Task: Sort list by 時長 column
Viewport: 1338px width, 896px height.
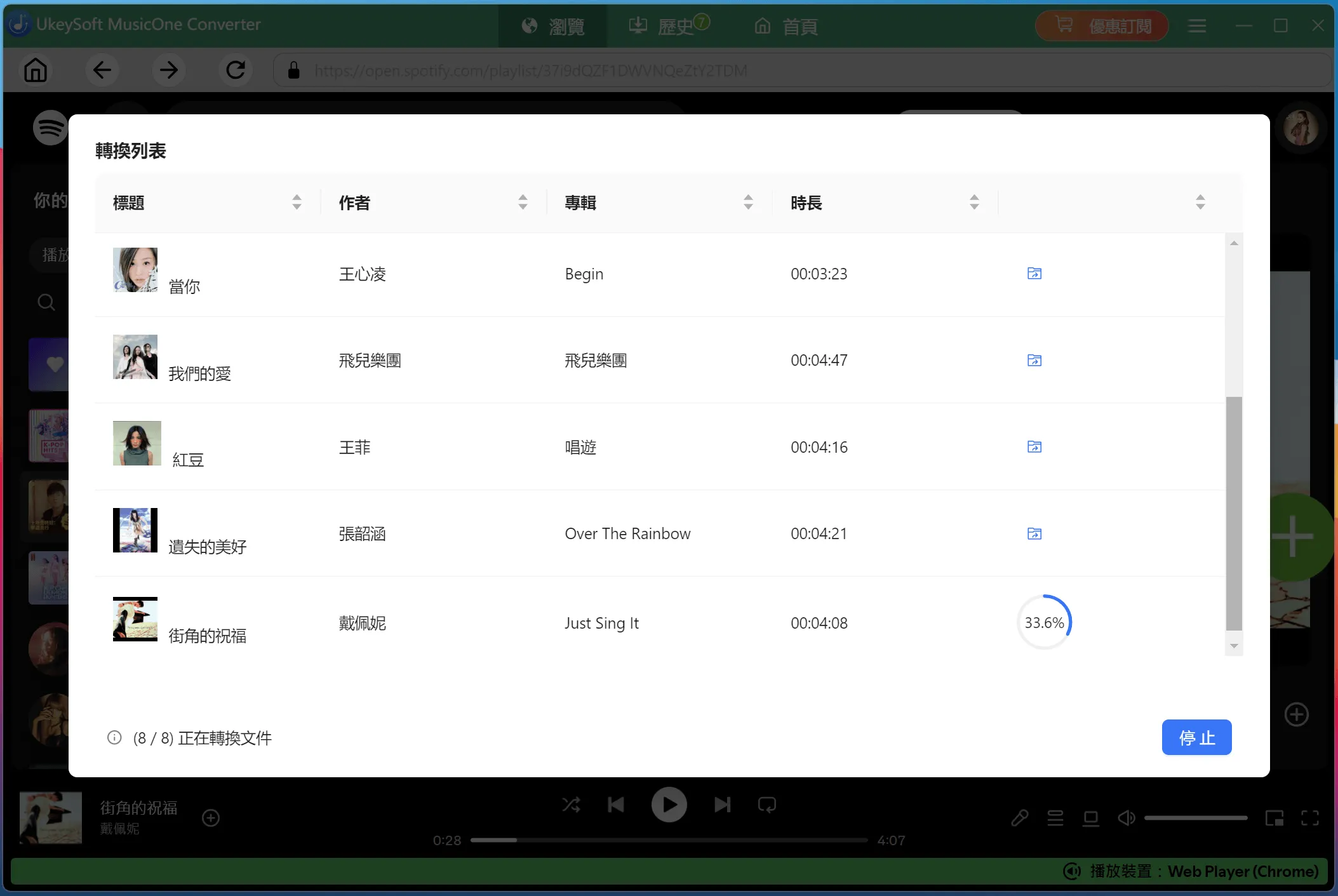Action: pos(974,203)
